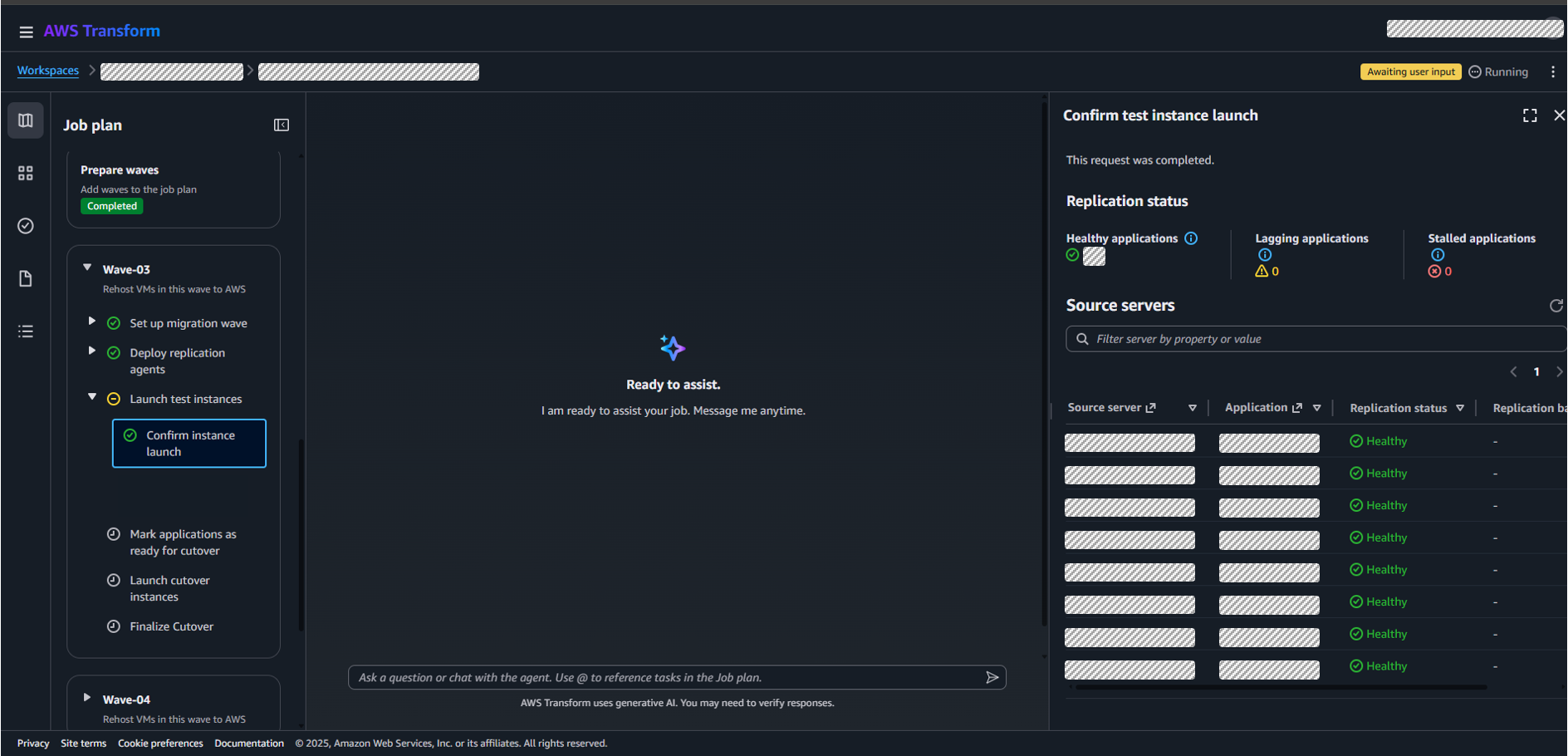Open the dashboard grid icon in sidebar
The height and width of the screenshot is (756, 1568).
26,173
